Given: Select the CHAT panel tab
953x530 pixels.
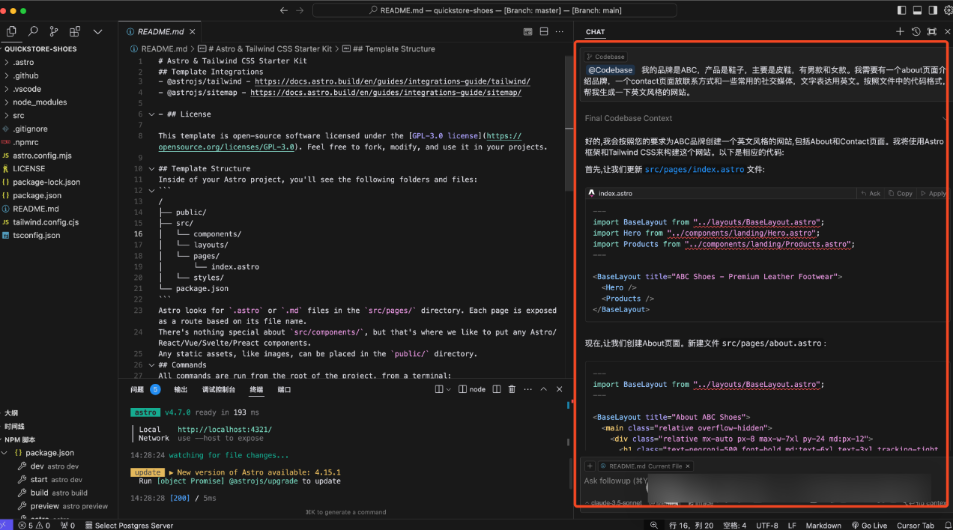Looking at the screenshot, I should click(595, 32).
